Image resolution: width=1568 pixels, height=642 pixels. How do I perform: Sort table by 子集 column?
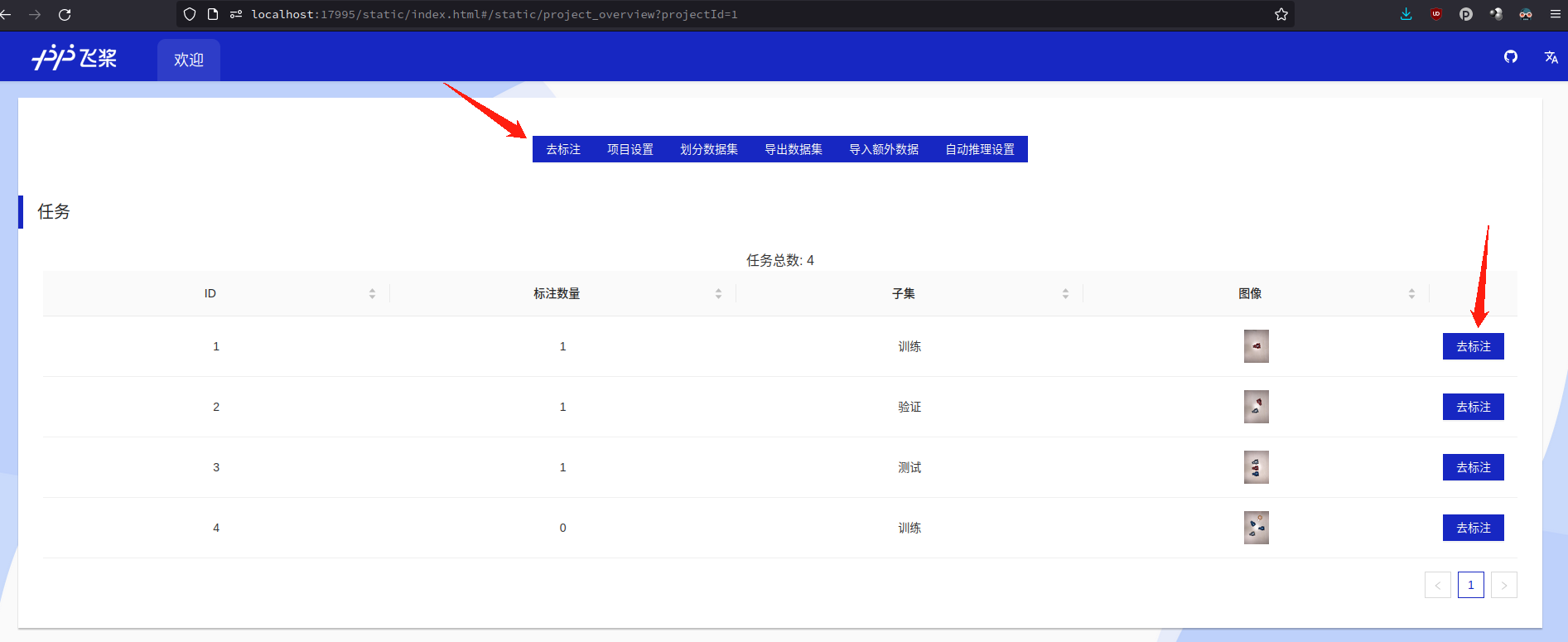pyautogui.click(x=1065, y=293)
